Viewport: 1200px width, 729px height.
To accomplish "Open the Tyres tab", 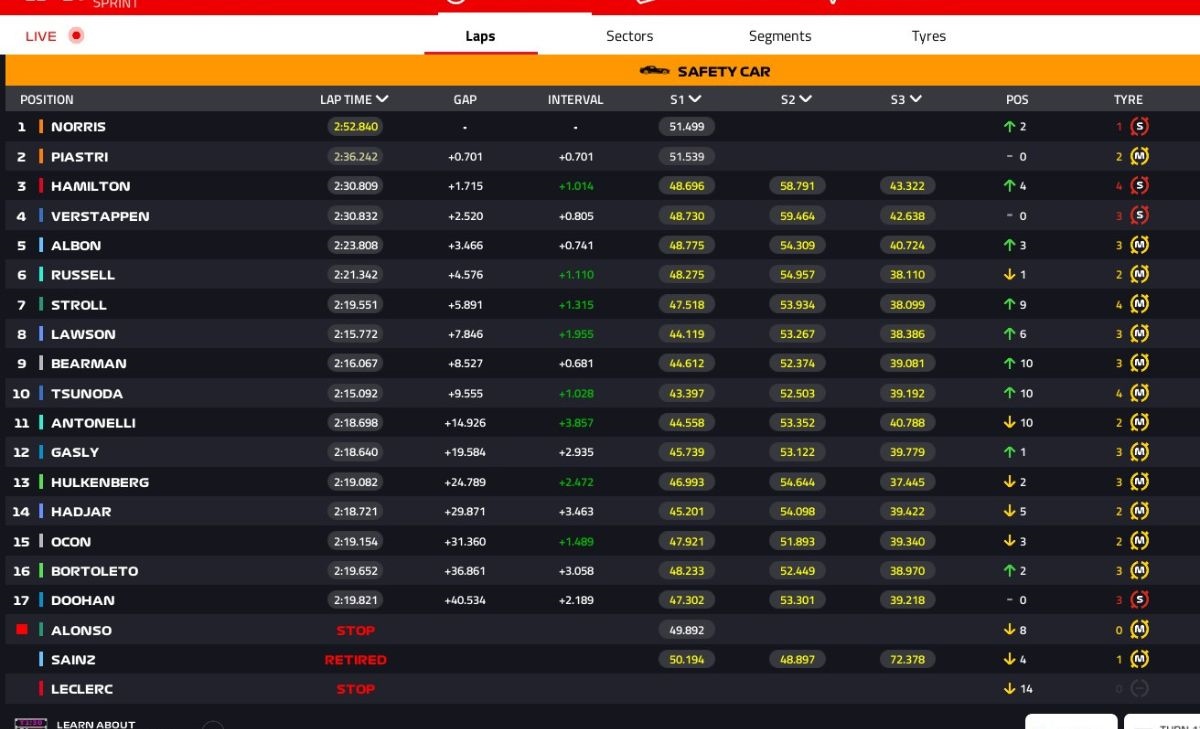I will [x=928, y=36].
